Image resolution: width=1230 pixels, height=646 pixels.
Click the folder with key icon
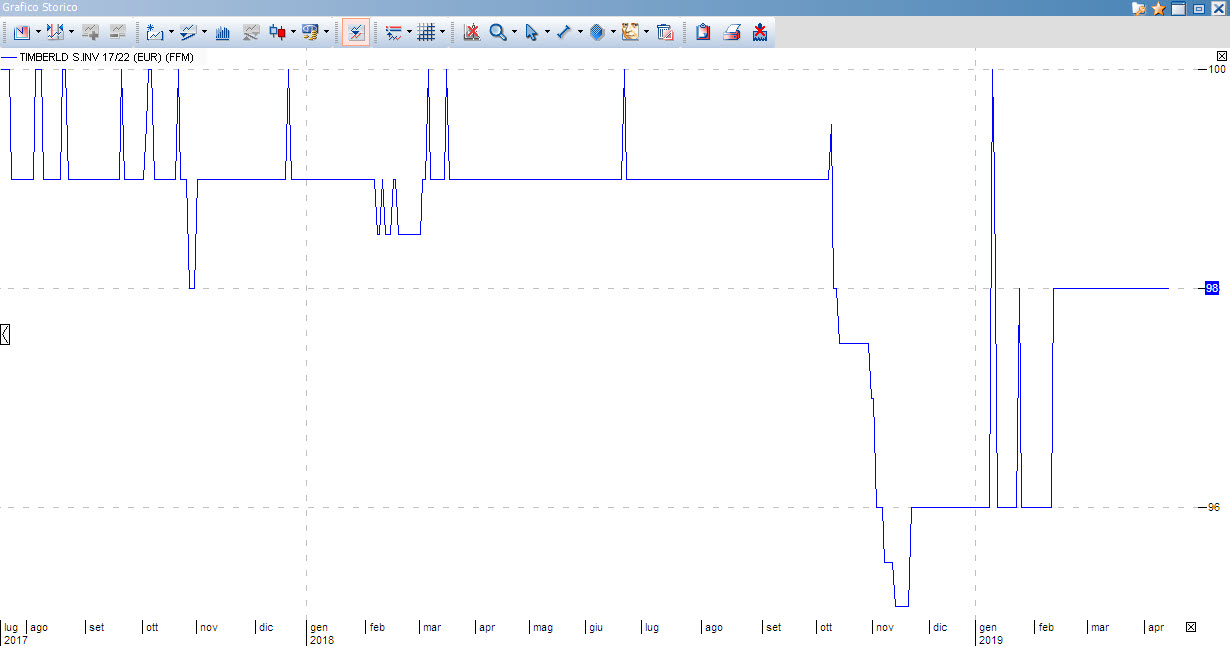coord(1139,8)
